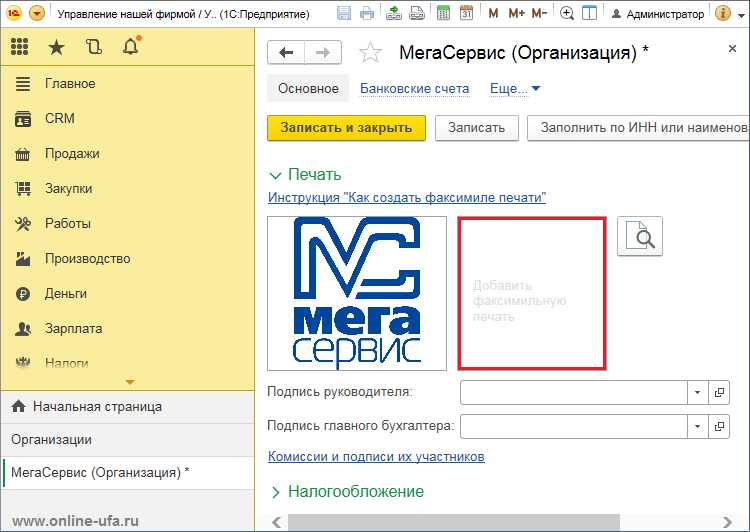Open the notifications bell icon
Viewport: 750px width, 532px height.
click(x=131, y=46)
